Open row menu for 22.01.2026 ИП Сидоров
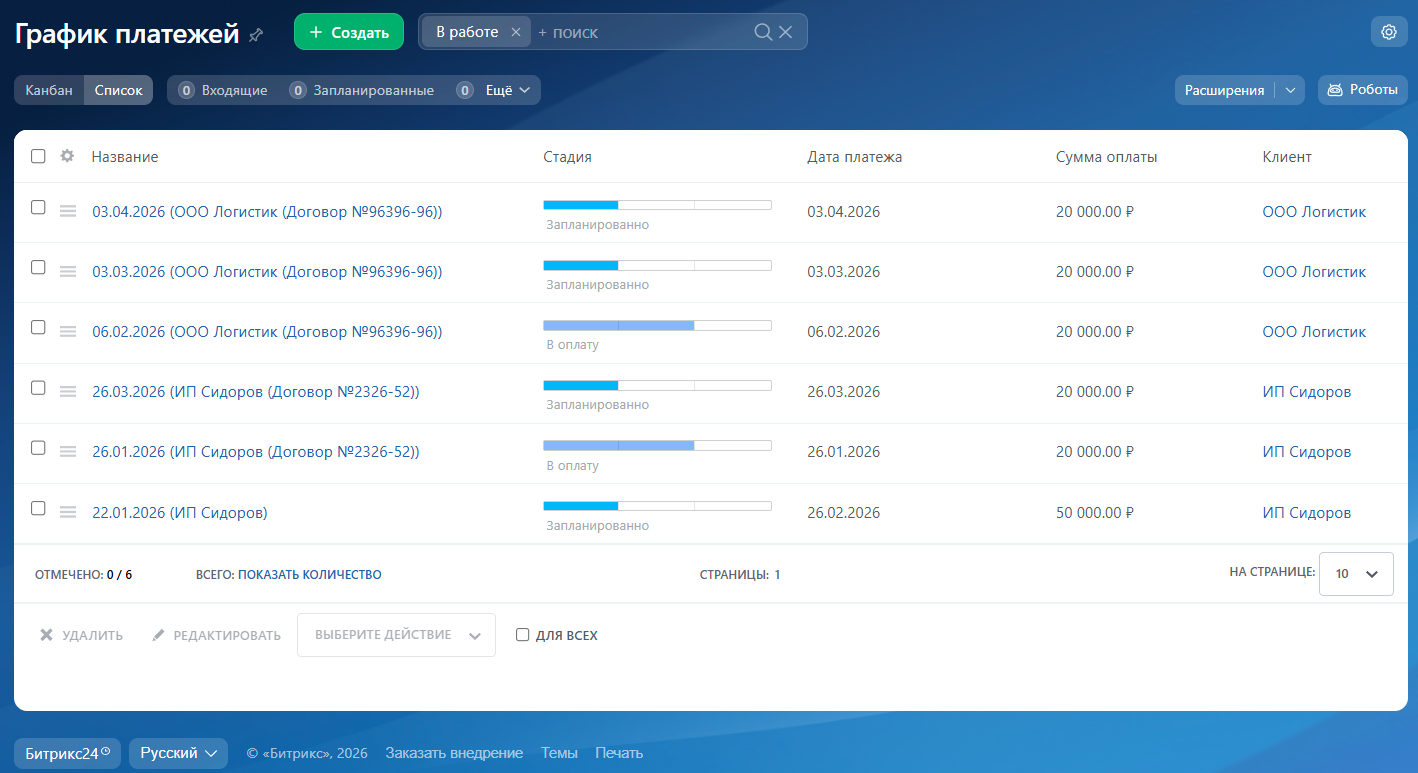 (x=68, y=512)
